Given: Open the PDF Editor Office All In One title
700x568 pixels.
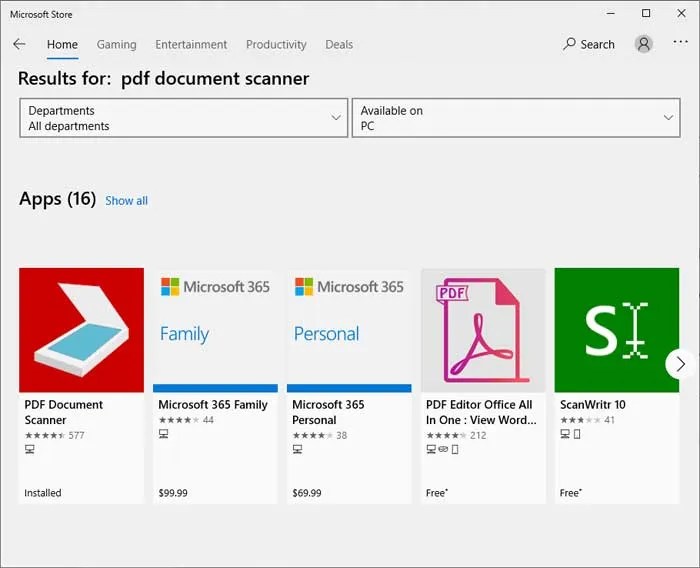Looking at the screenshot, I should [481, 412].
